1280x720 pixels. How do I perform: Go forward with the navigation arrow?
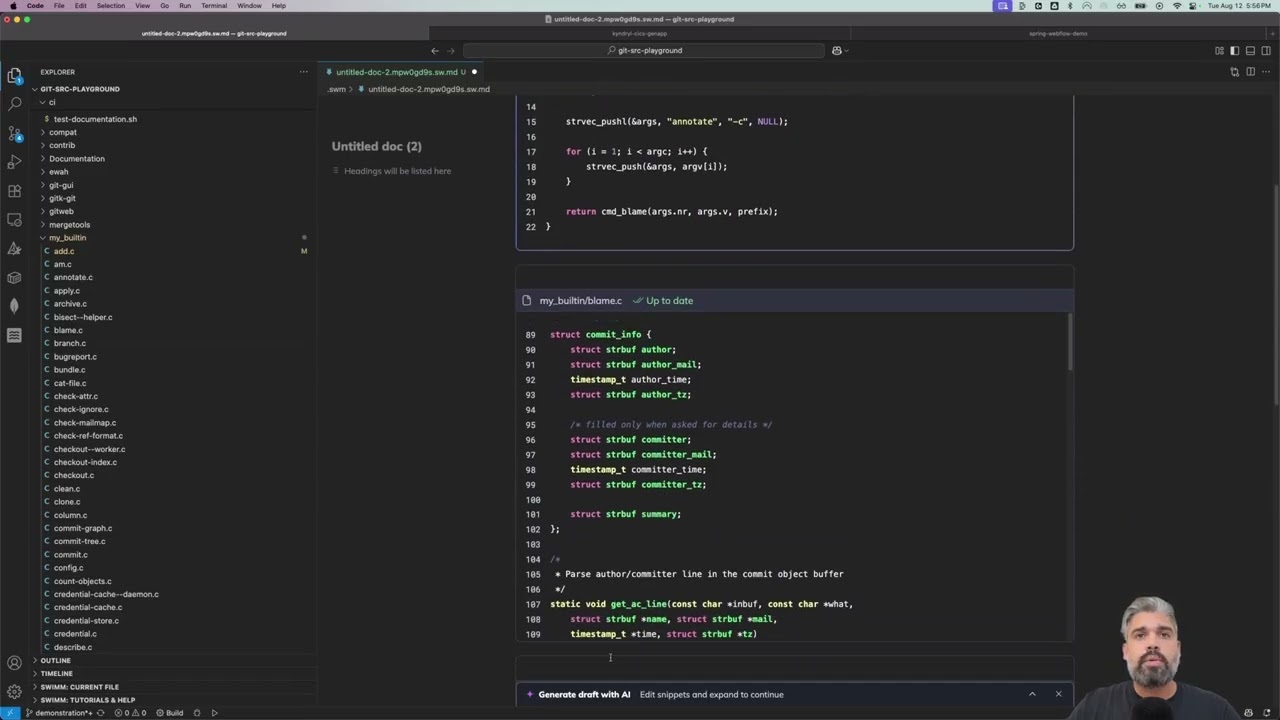(450, 50)
